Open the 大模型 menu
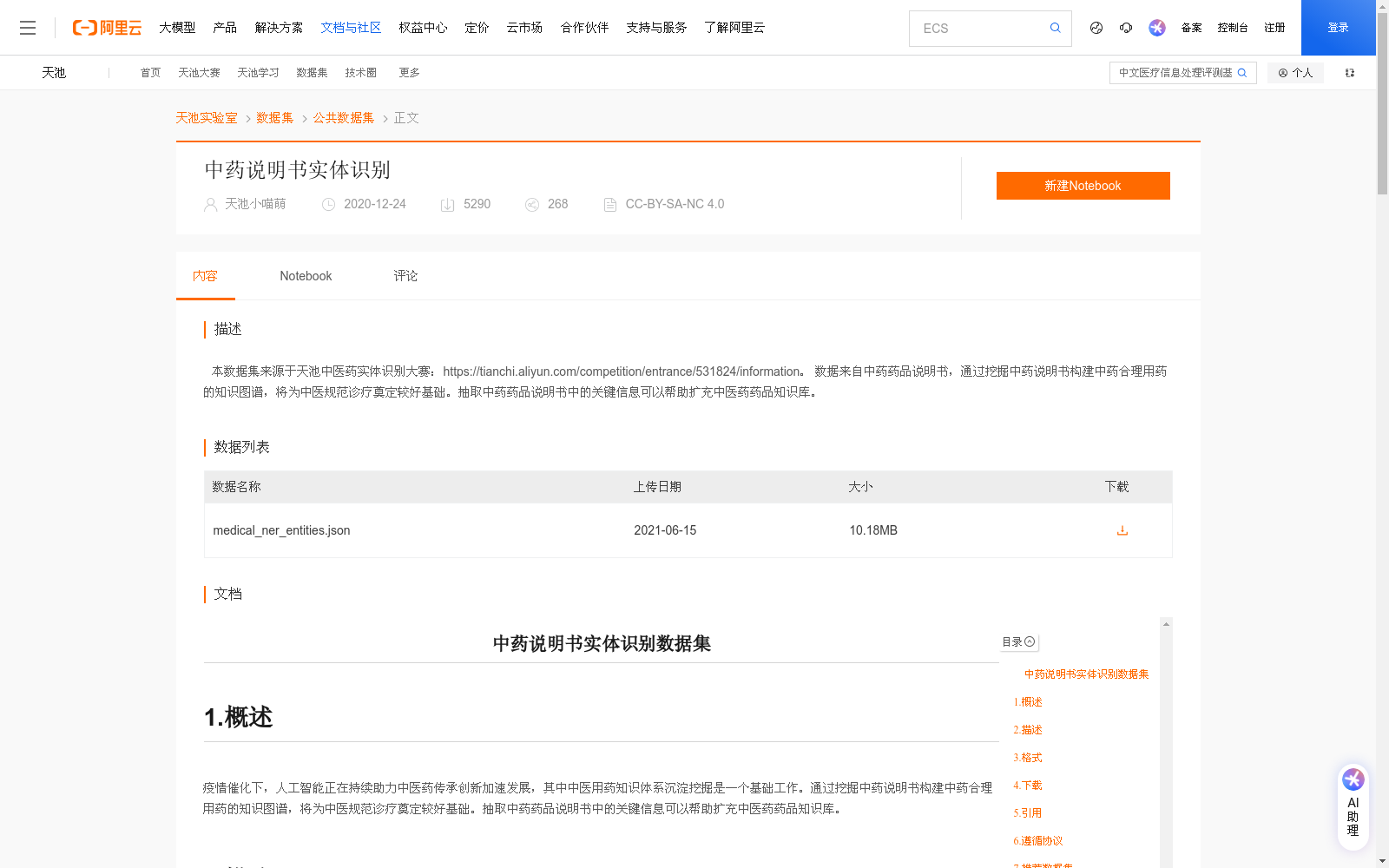Screen dimensions: 1389x868 point(177,28)
